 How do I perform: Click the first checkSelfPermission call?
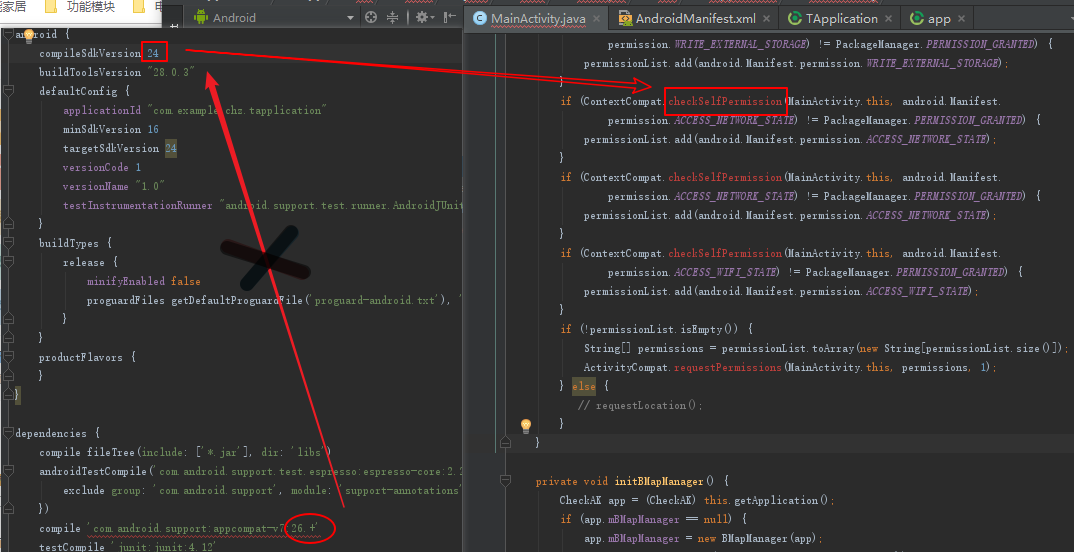725,101
